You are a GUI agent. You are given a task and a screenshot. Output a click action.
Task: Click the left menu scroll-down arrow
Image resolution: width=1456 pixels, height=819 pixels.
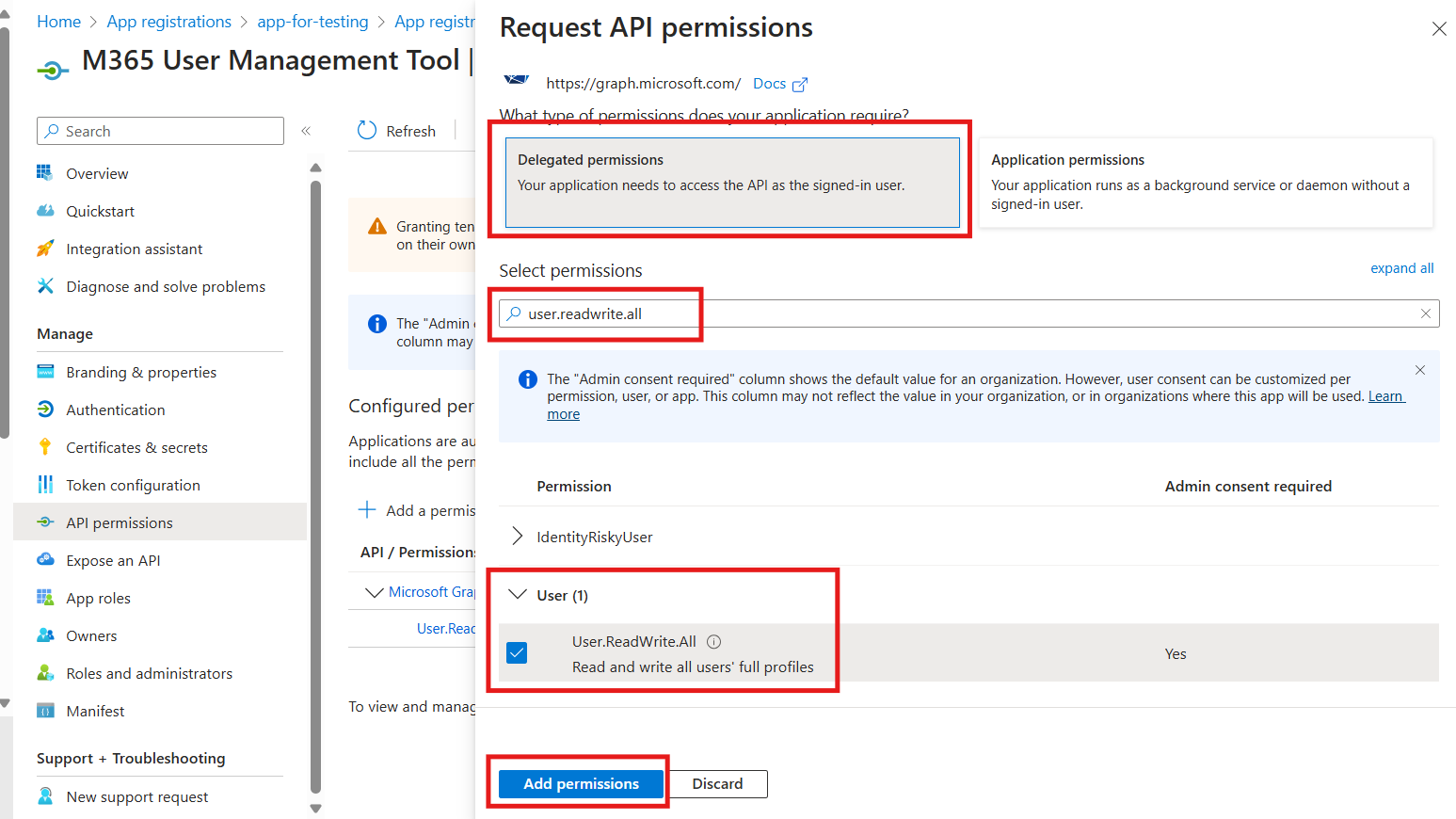coord(315,808)
